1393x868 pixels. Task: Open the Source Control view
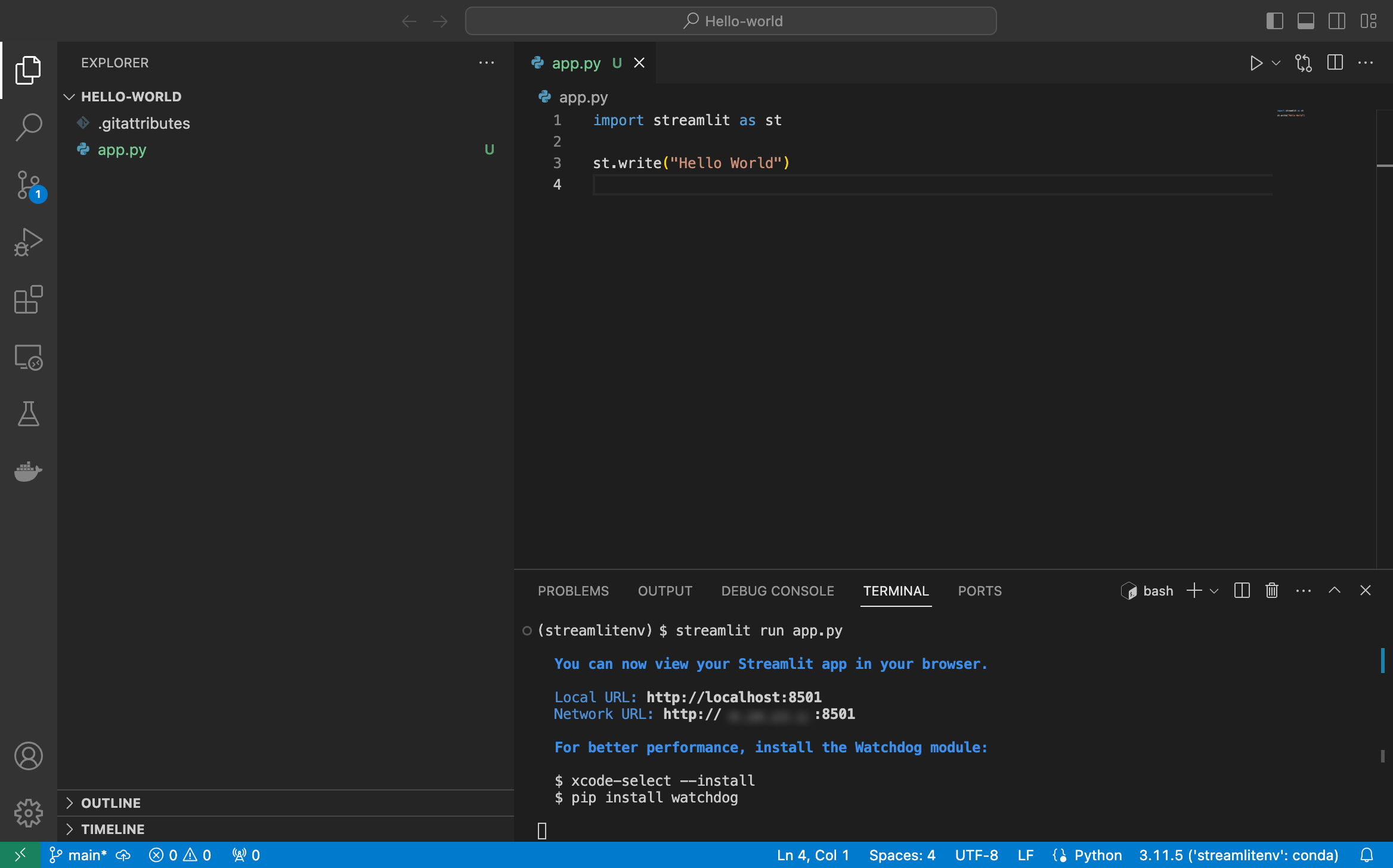28,185
